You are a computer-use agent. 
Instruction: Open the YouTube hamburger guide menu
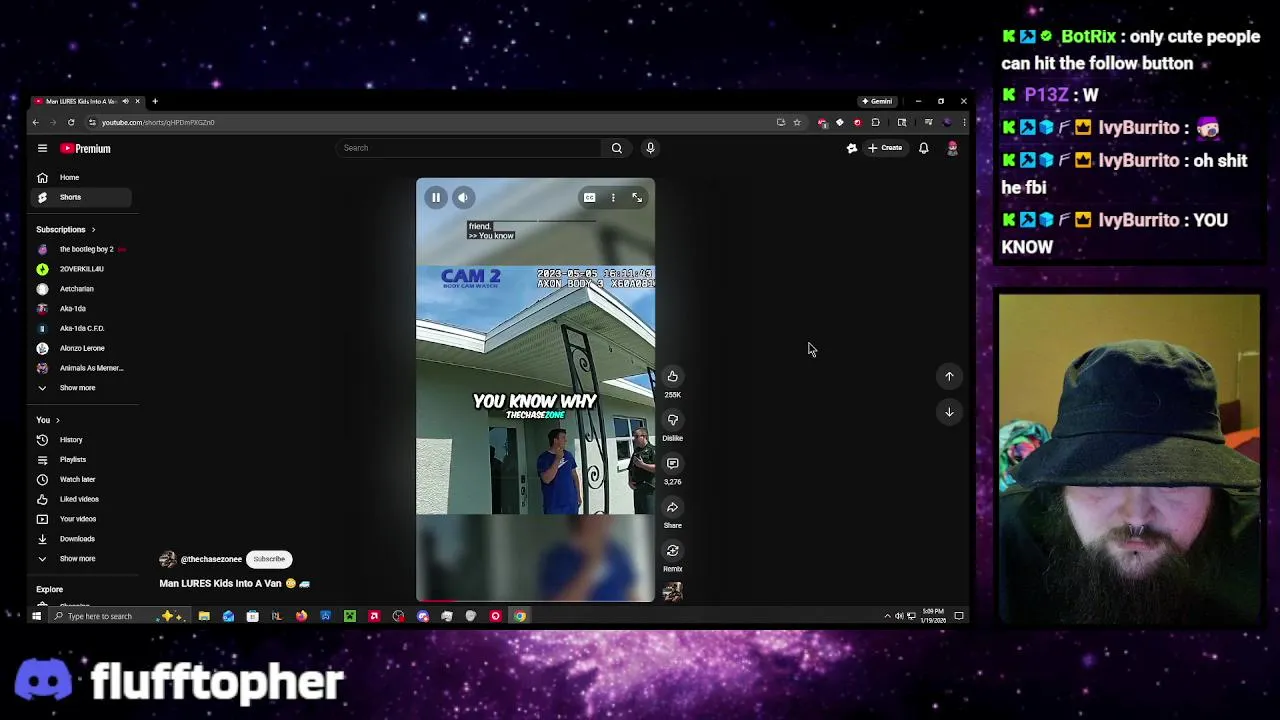pyautogui.click(x=42, y=148)
